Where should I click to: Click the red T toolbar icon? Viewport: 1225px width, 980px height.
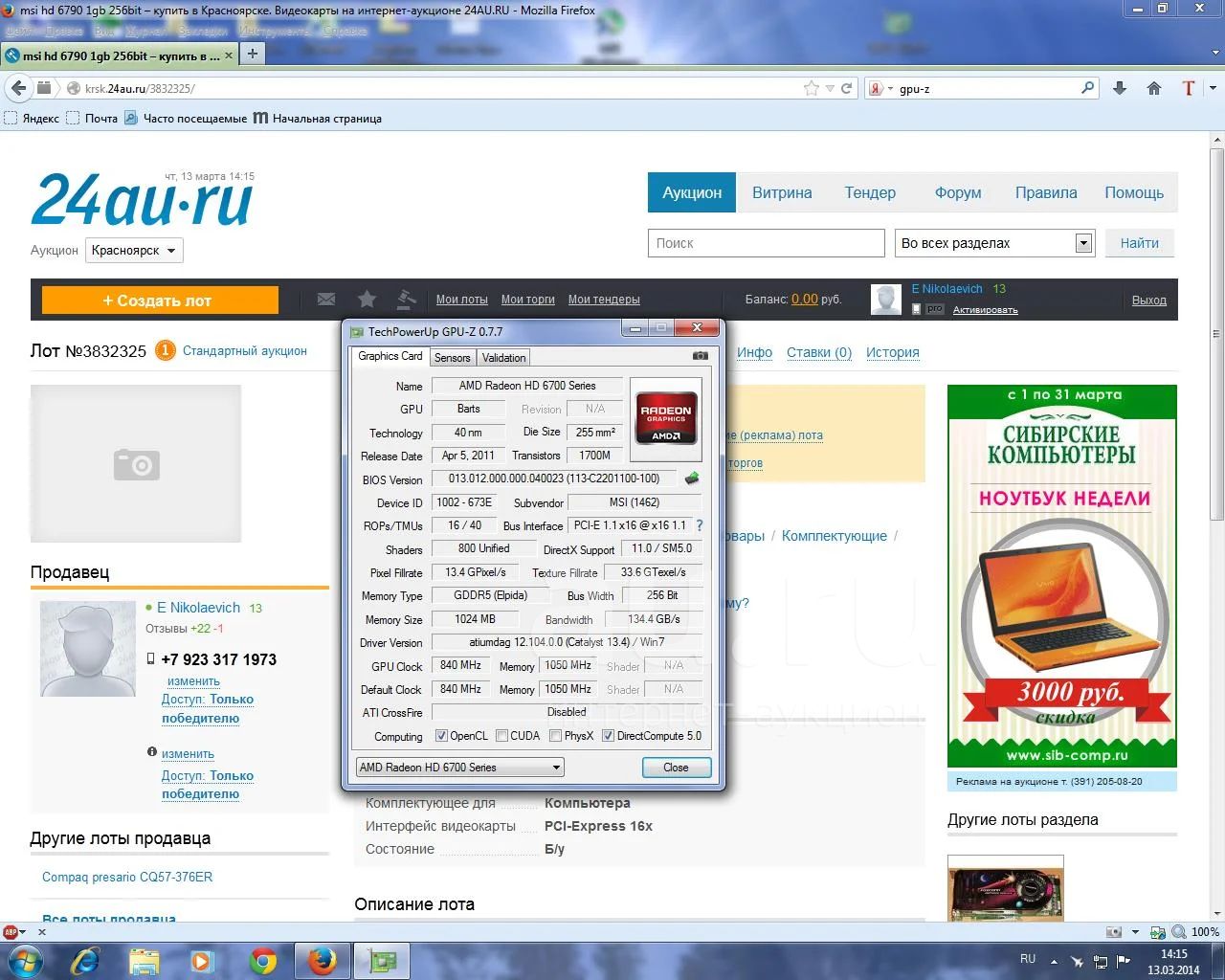point(1189,88)
